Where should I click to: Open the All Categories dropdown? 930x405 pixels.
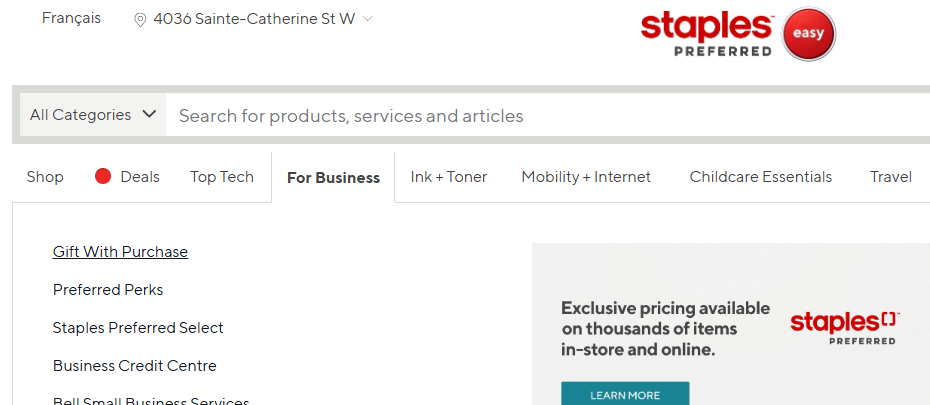tap(93, 115)
